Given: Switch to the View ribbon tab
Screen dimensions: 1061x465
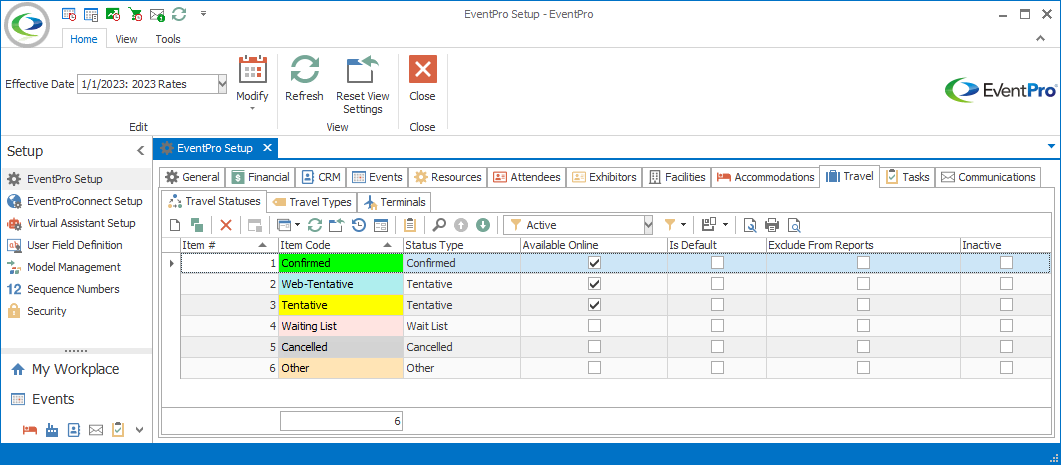Looking at the screenshot, I should (127, 39).
